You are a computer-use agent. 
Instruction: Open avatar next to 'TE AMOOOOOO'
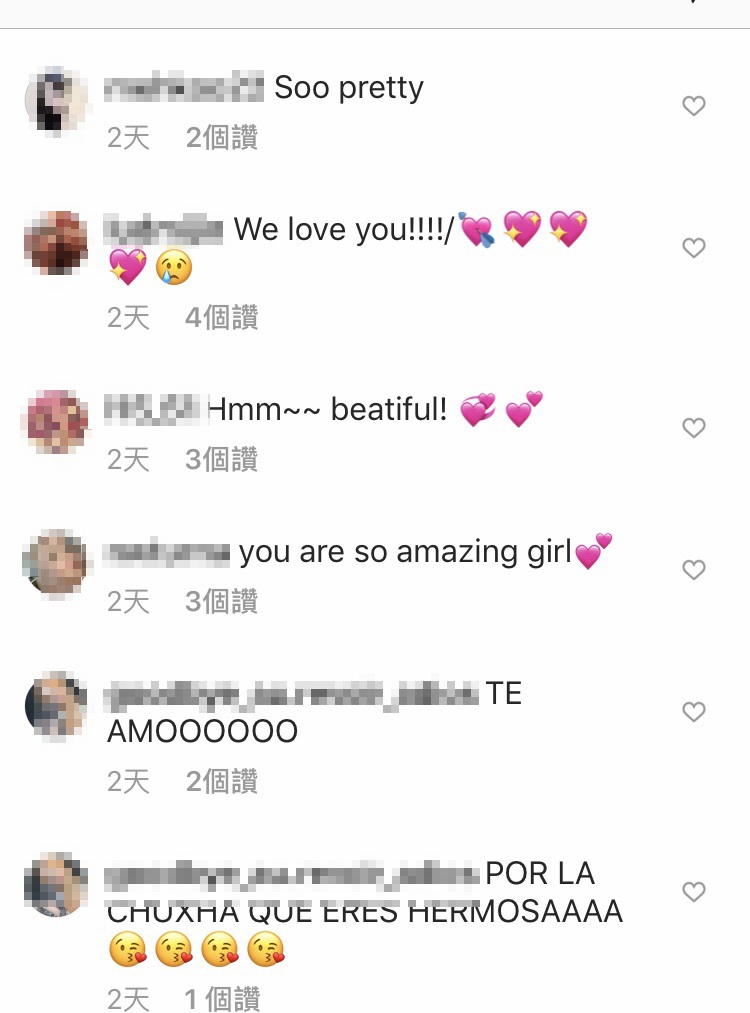[56, 706]
